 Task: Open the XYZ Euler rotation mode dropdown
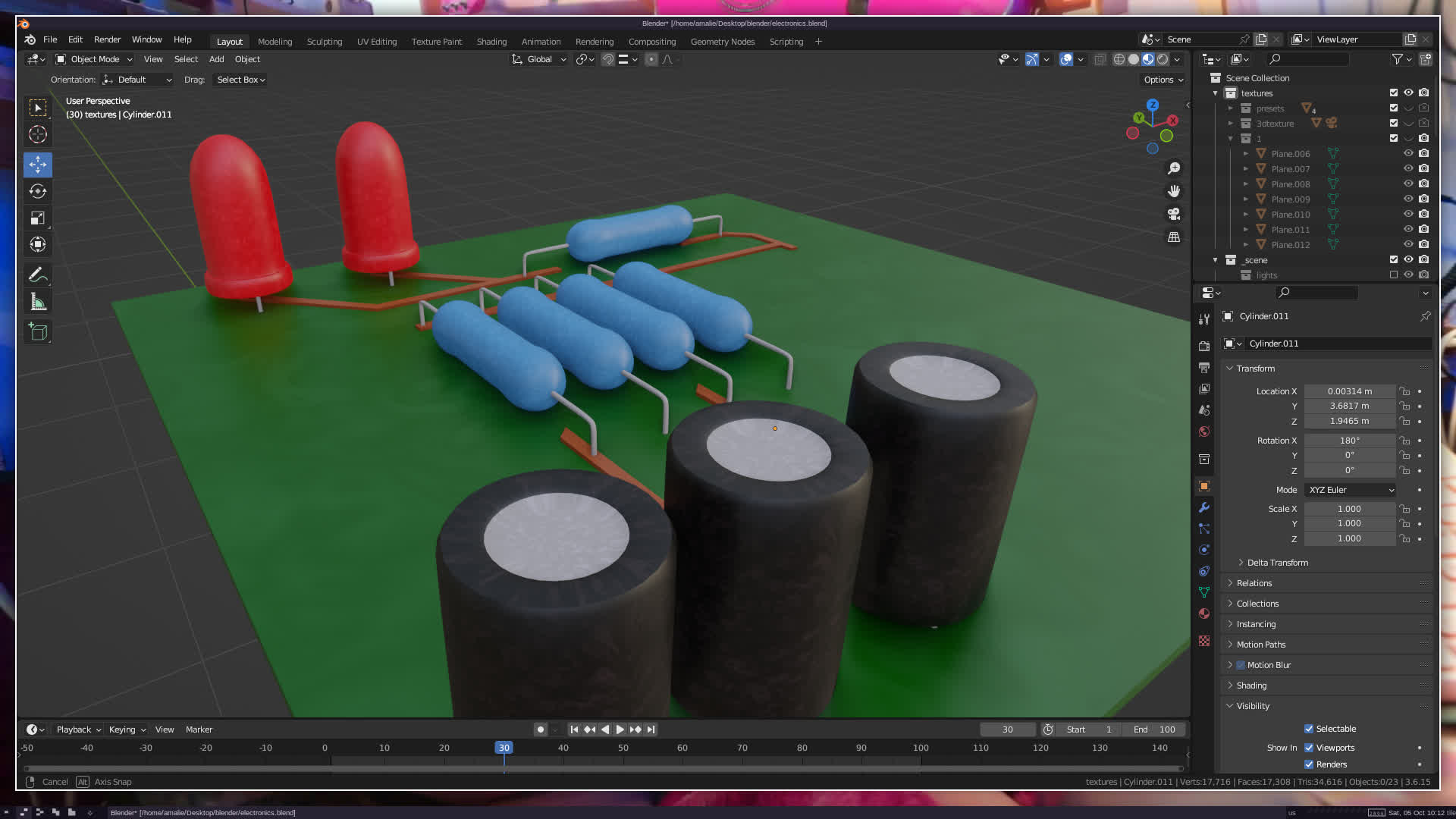point(1351,490)
